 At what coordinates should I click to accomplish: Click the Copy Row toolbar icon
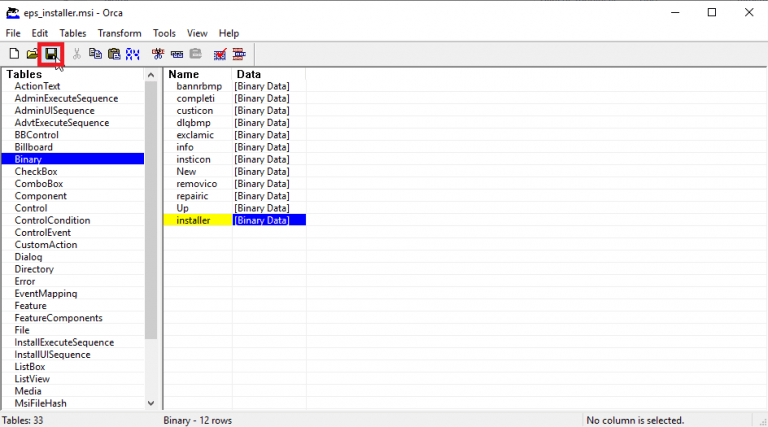177,54
